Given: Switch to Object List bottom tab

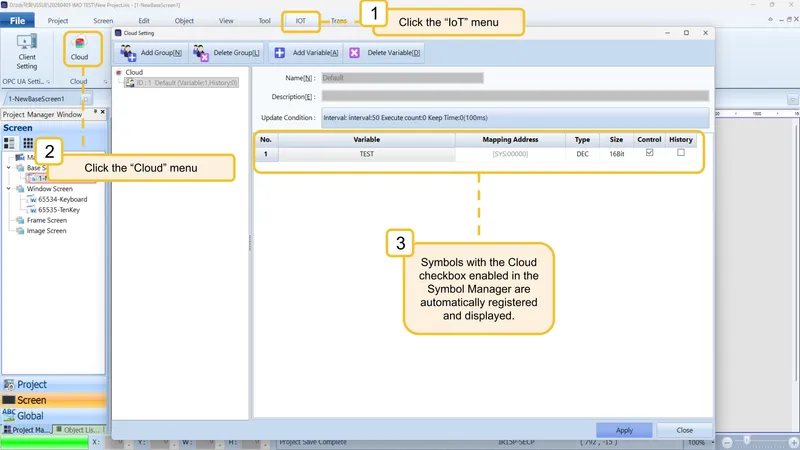Looking at the screenshot, I should [80, 430].
